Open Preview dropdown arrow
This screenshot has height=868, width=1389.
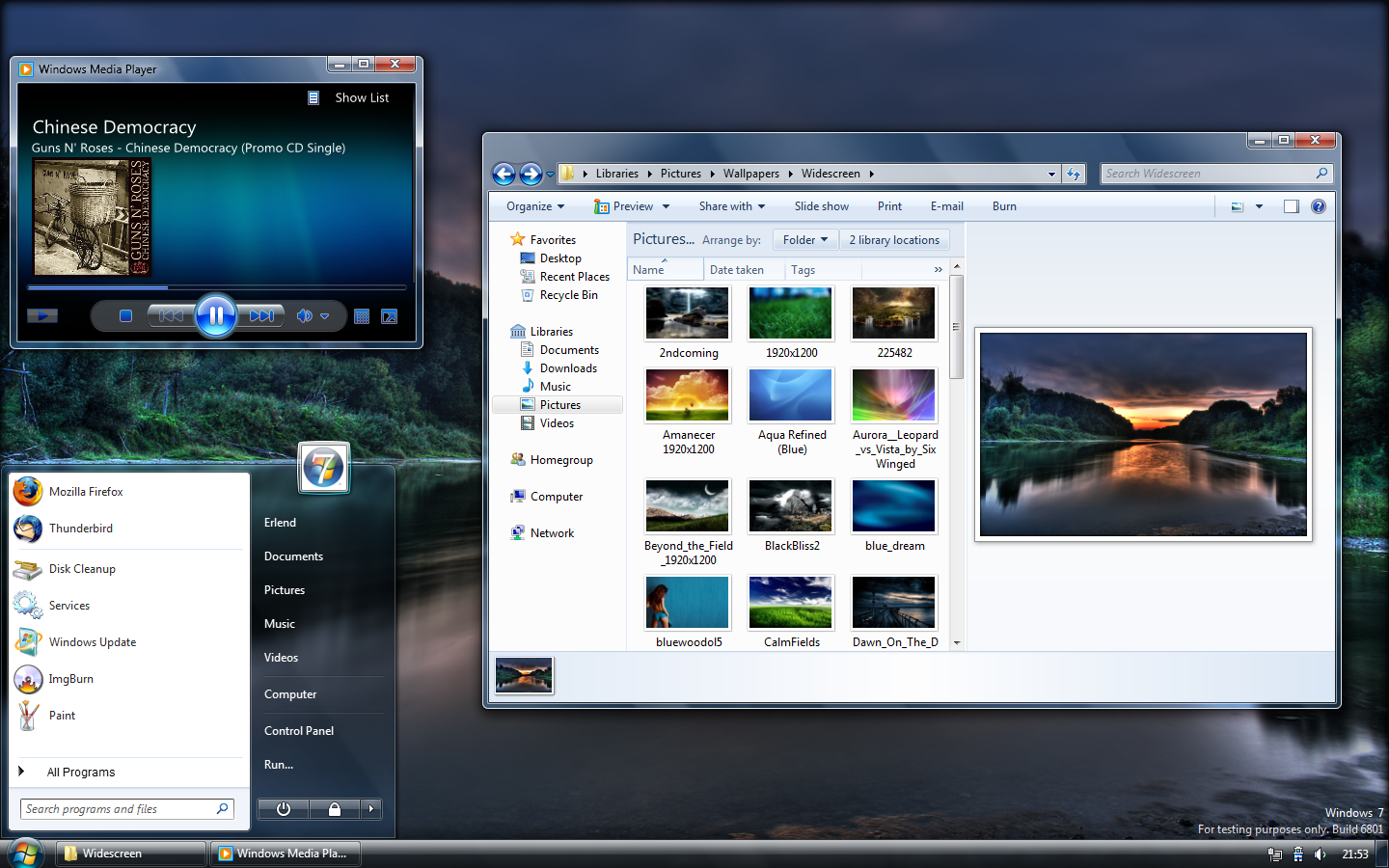click(666, 206)
